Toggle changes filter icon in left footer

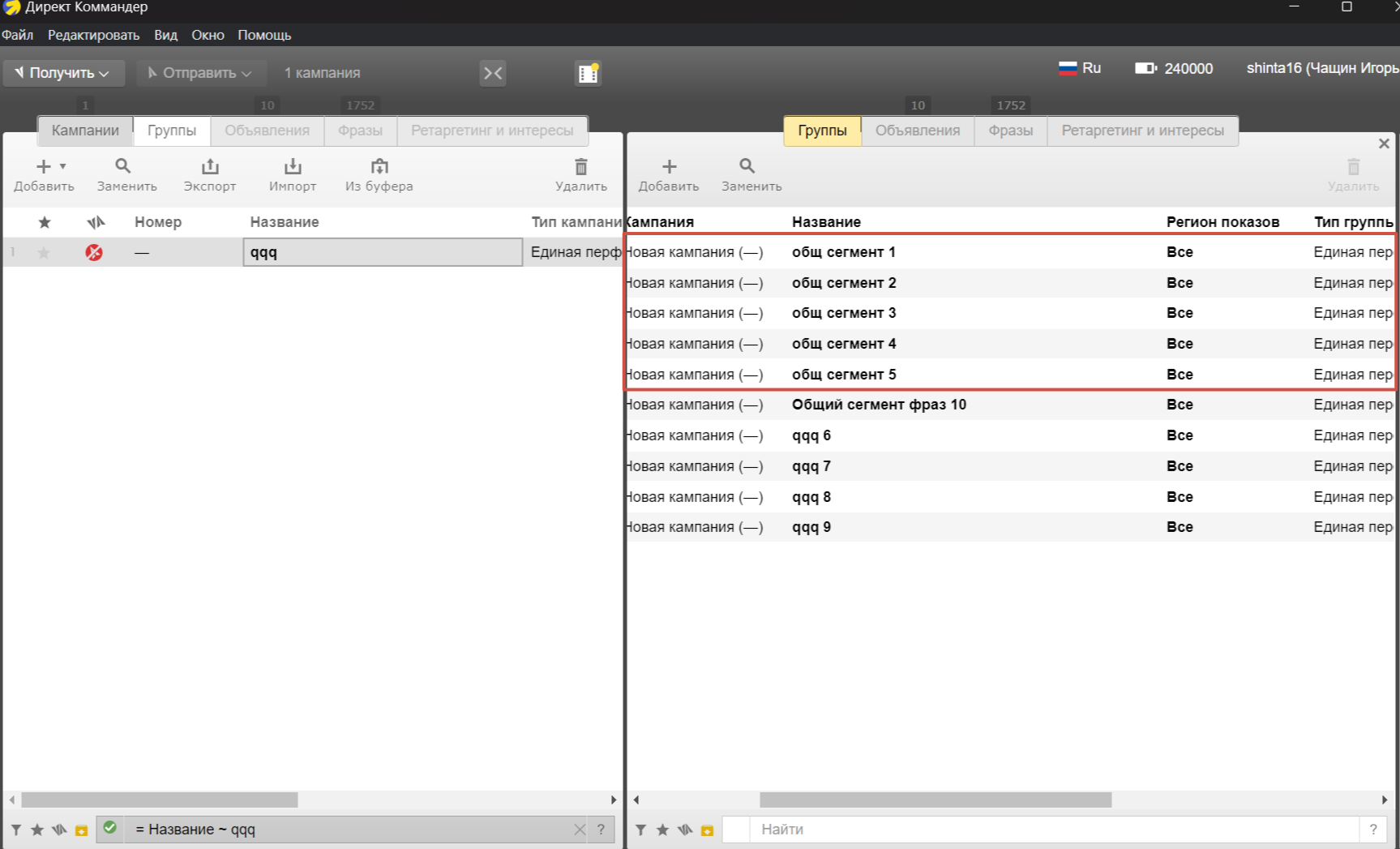point(59,830)
